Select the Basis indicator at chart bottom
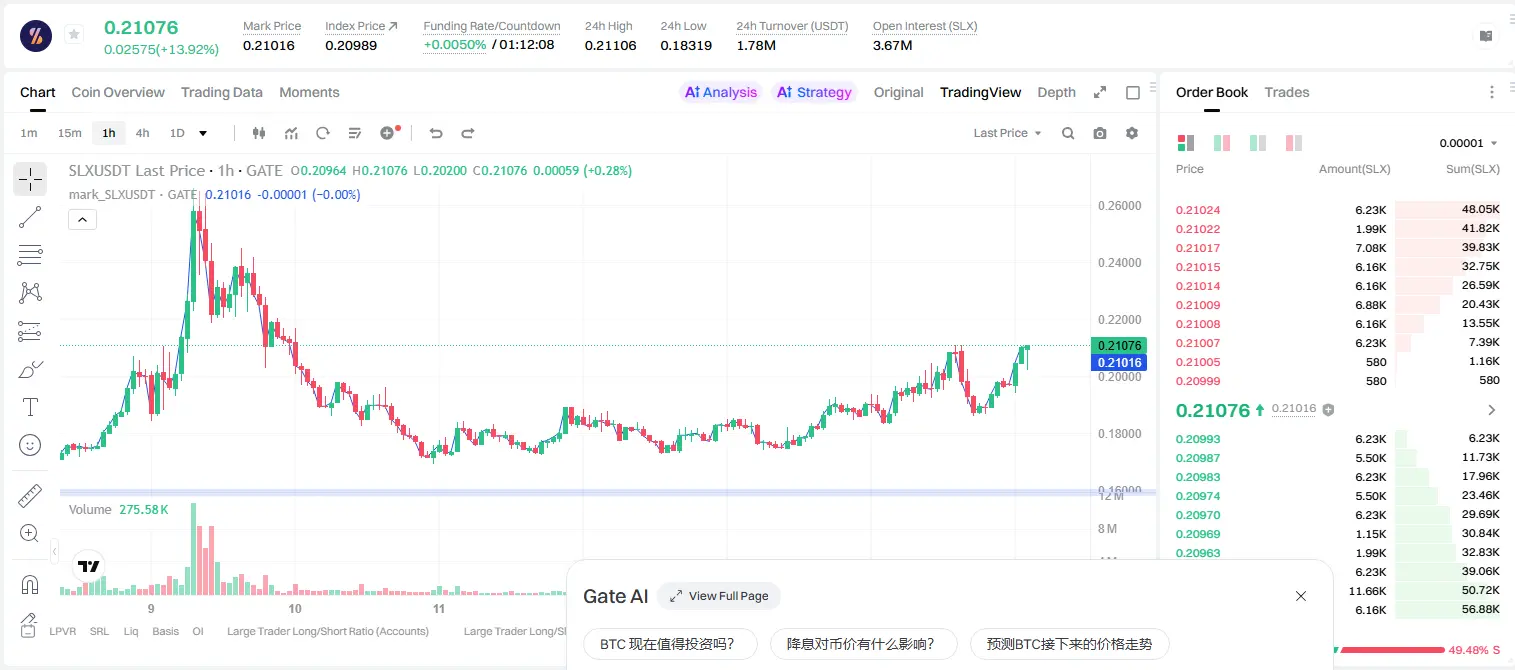The width and height of the screenshot is (1515, 670). pos(166,631)
